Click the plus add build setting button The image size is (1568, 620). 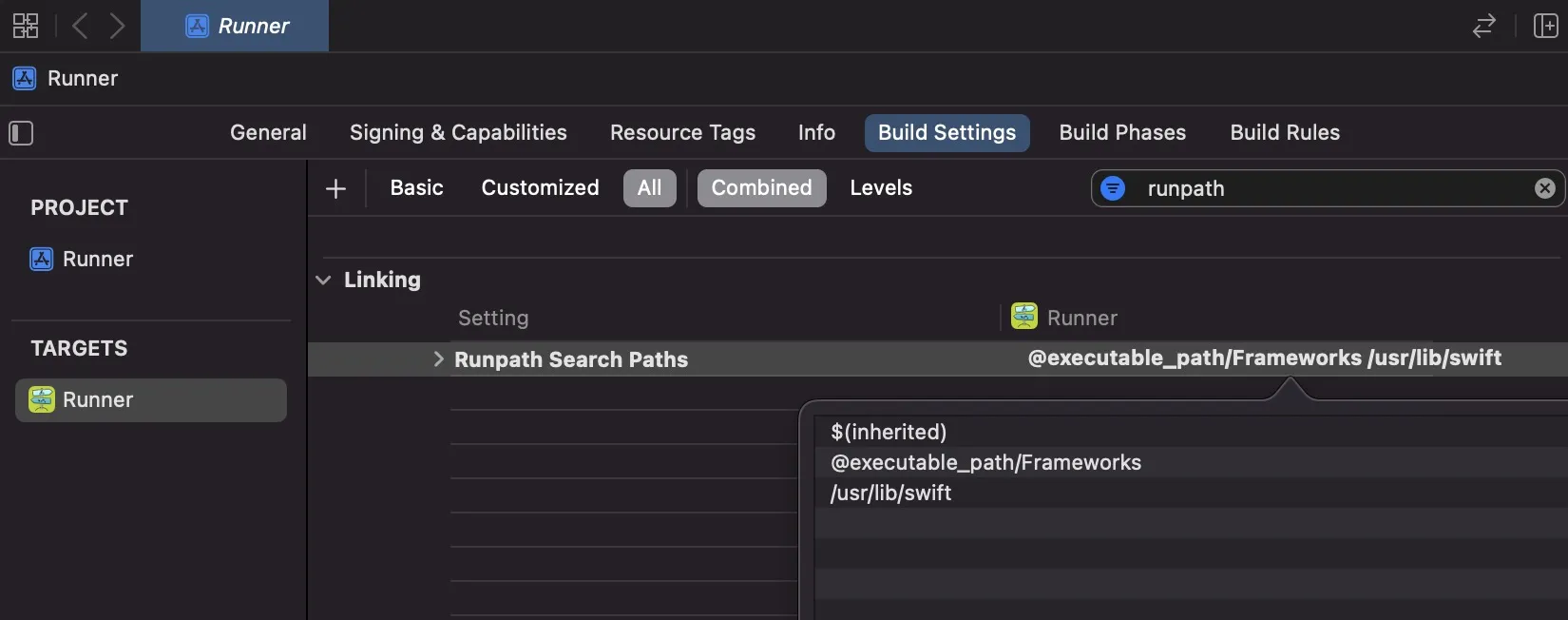335,188
